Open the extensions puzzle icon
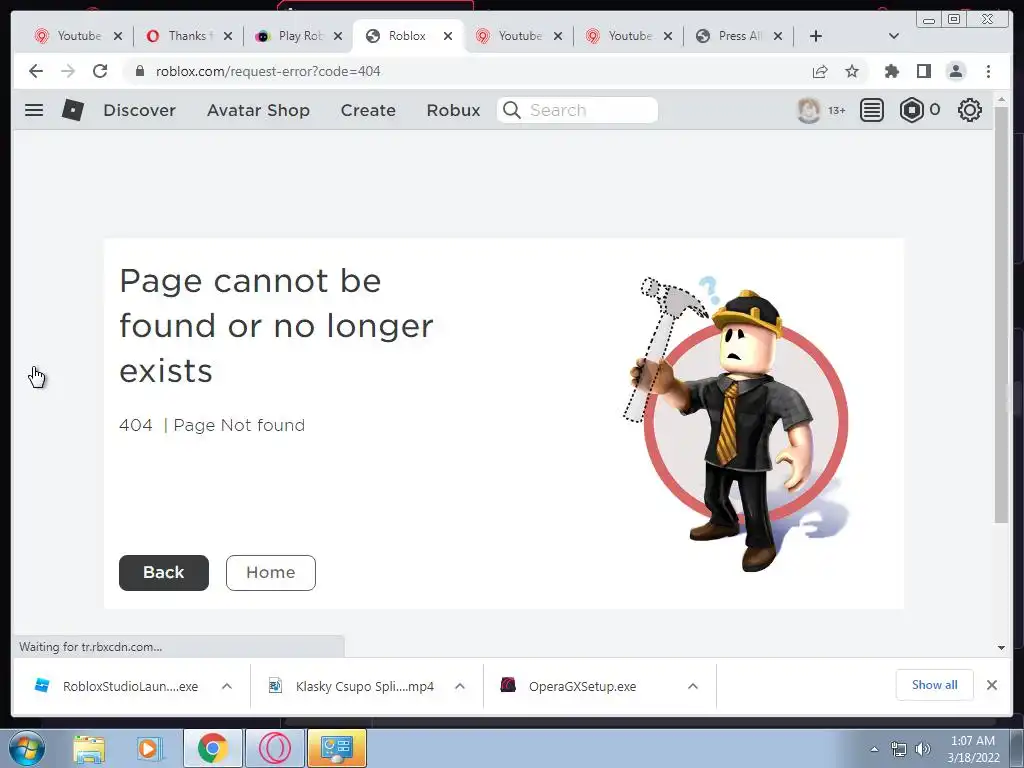Image resolution: width=1024 pixels, height=768 pixels. point(891,71)
